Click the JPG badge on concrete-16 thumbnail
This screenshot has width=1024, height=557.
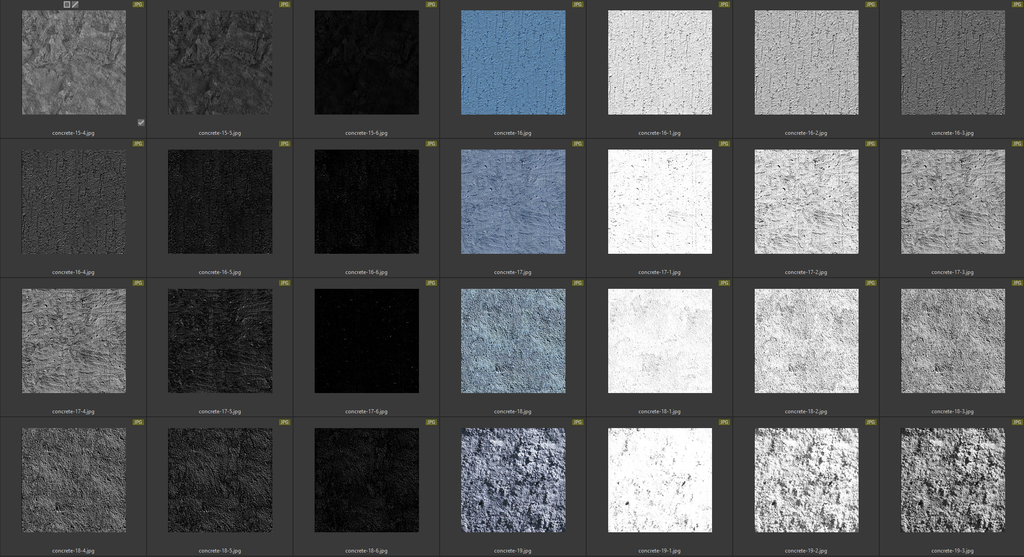[577, 4]
